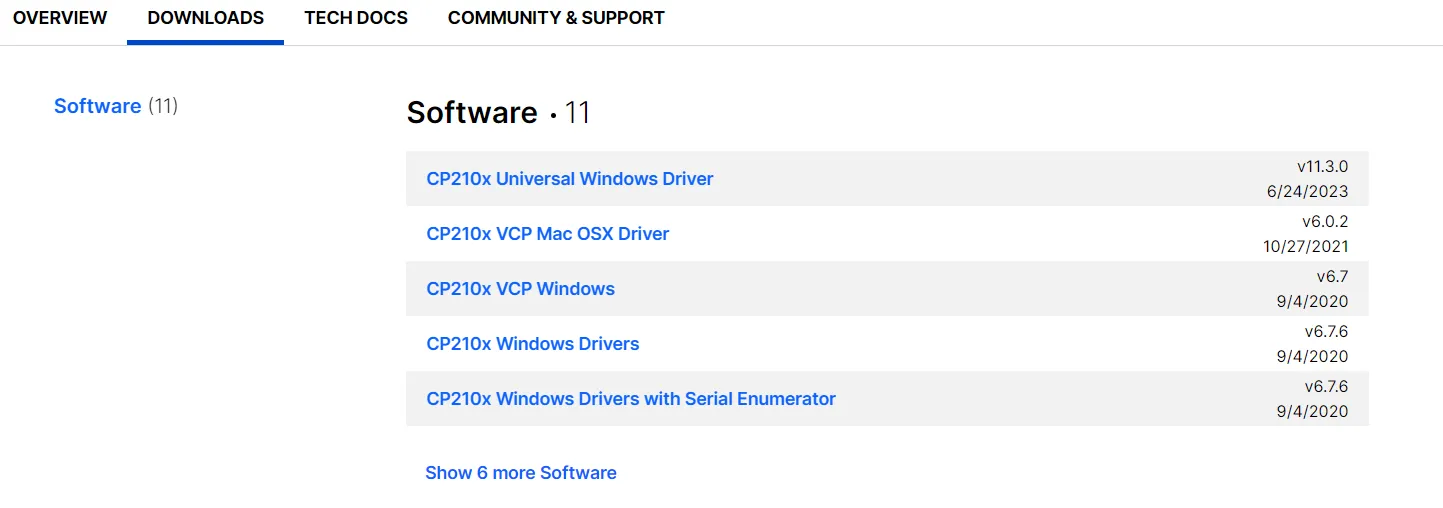Click the 6/24/2023 release date

click(1307, 192)
